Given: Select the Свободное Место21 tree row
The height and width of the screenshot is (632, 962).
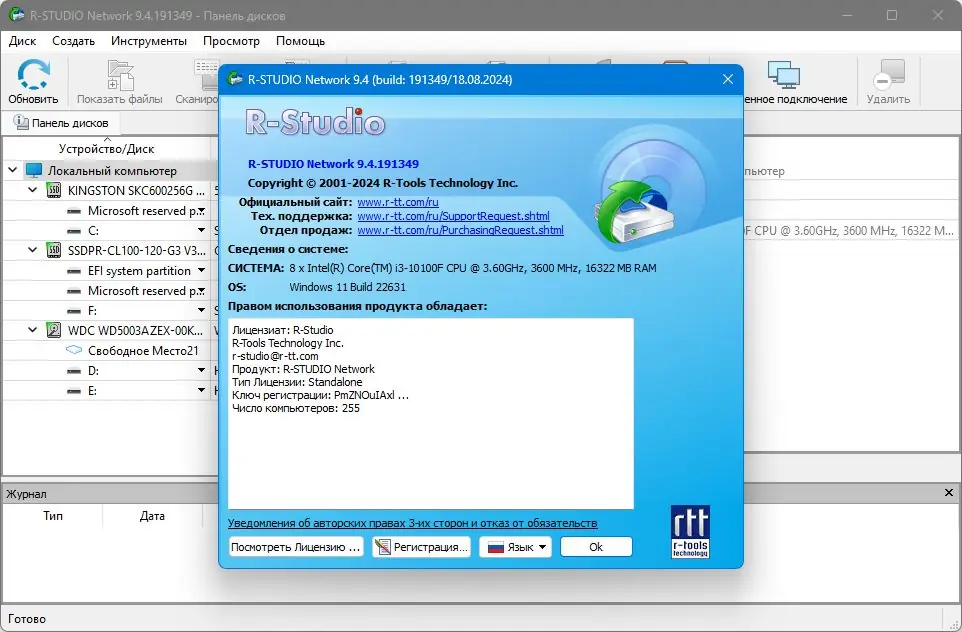Looking at the screenshot, I should pos(110,350).
